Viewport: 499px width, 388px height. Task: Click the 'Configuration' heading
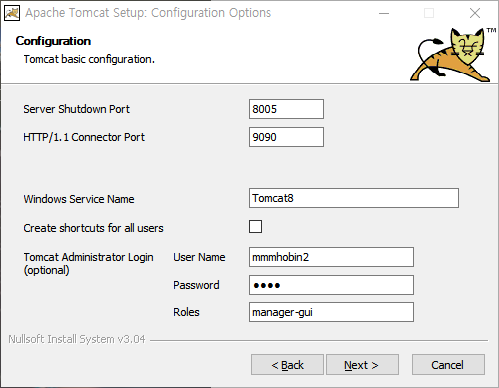tap(53, 41)
